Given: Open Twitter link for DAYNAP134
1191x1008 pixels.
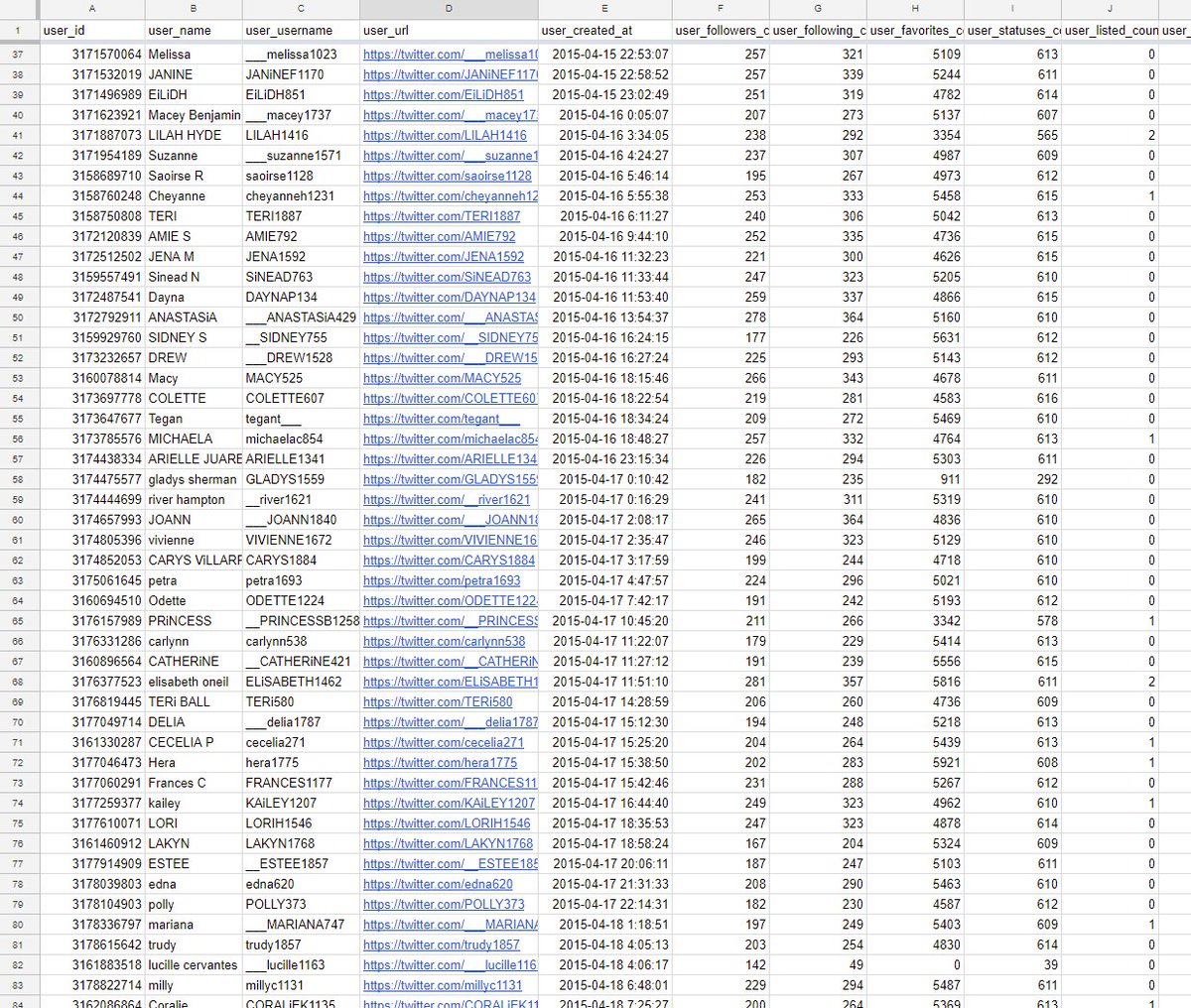Looking at the screenshot, I should (x=450, y=298).
